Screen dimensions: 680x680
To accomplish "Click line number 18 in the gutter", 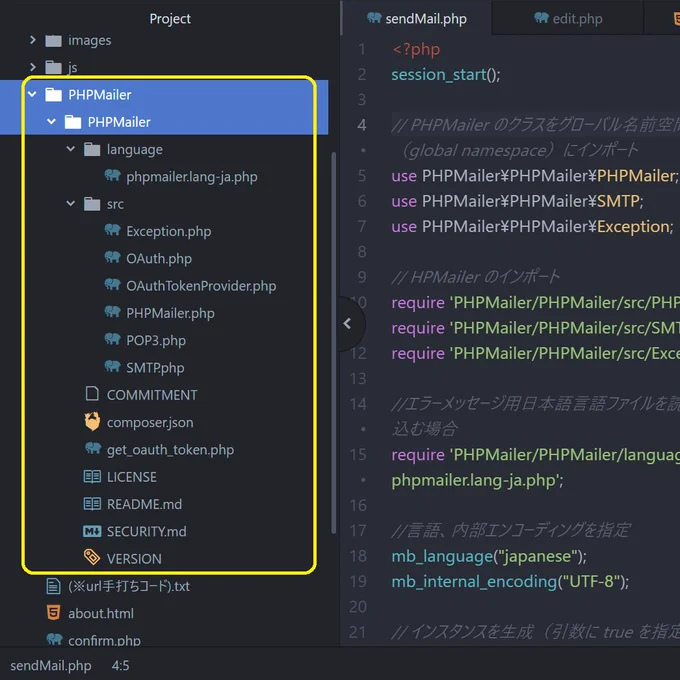I will (358, 556).
